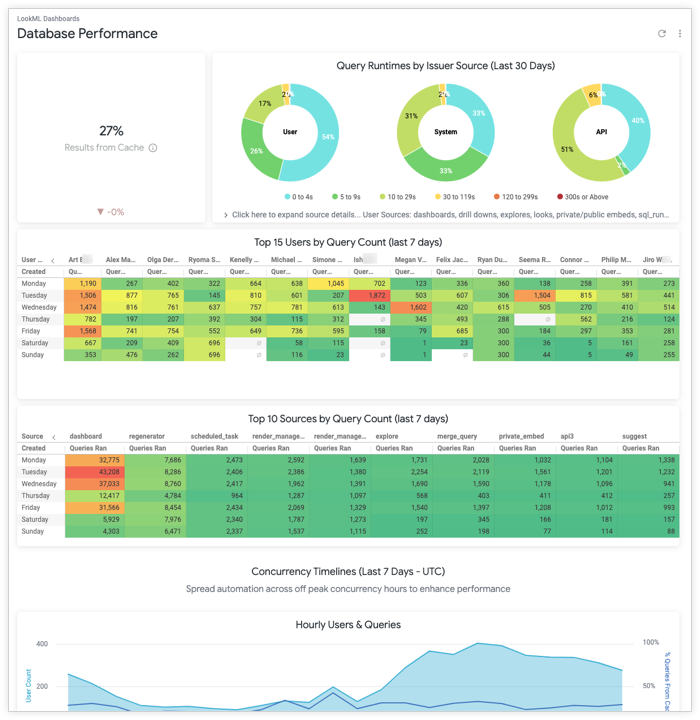Click the red down-triangle change indicator
This screenshot has height=720, width=700.
(x=100, y=212)
